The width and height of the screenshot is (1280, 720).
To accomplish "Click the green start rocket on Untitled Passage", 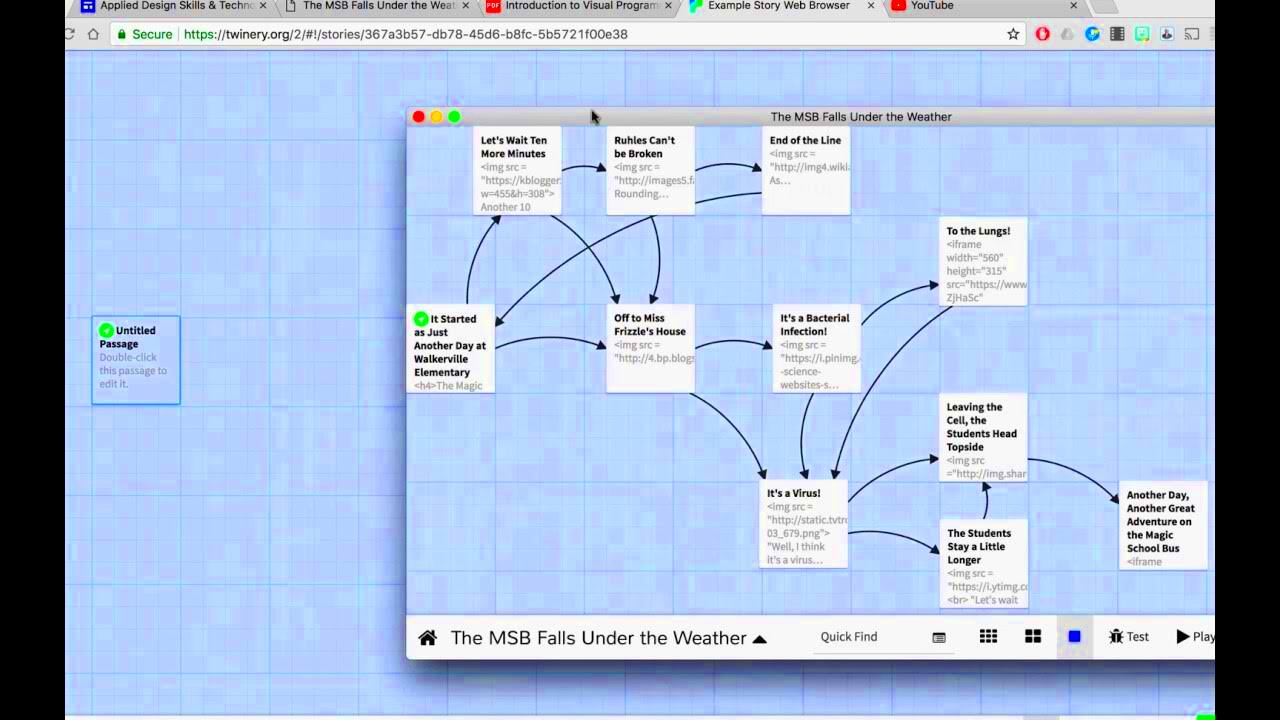I will (106, 330).
